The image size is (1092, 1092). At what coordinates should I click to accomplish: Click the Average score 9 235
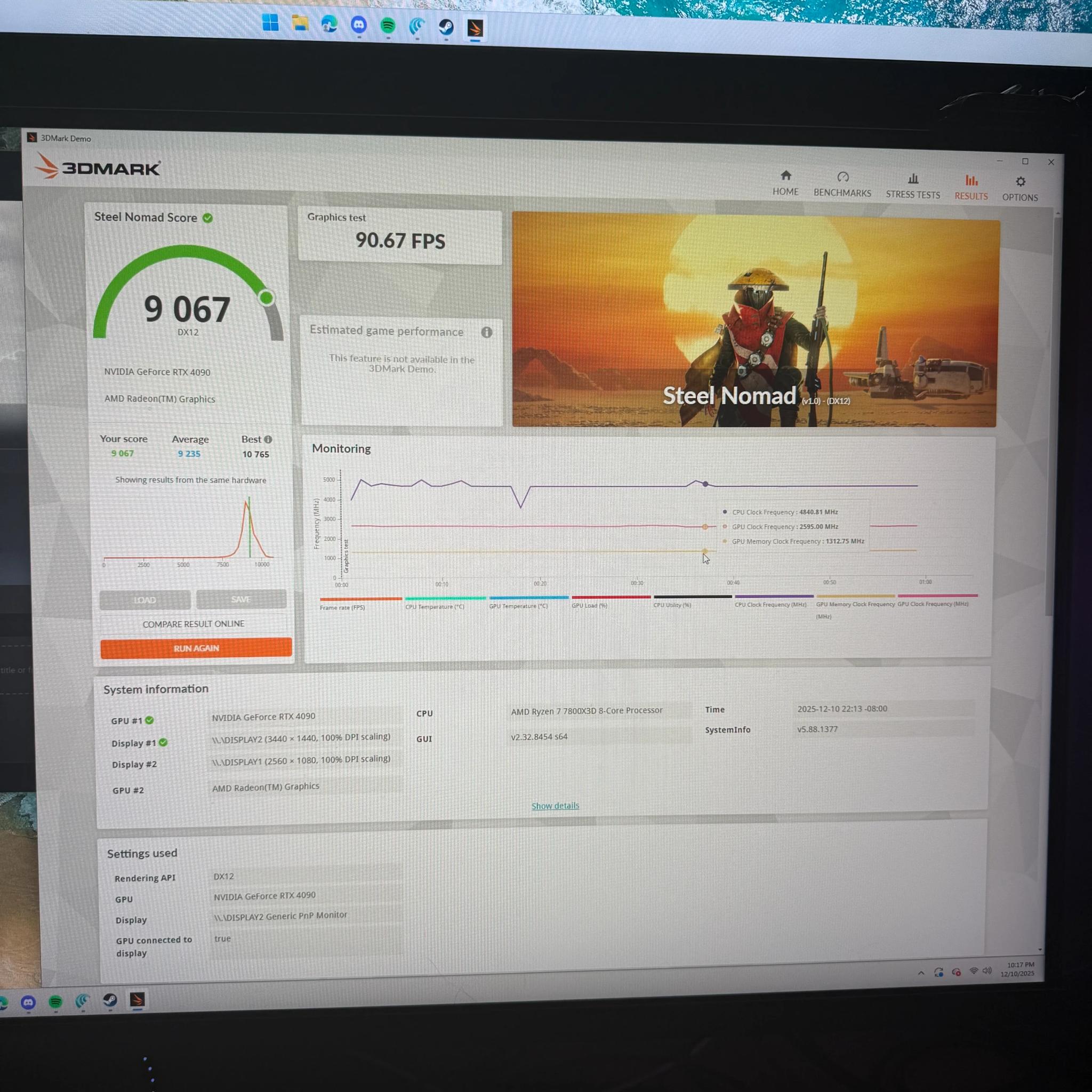pos(189,453)
